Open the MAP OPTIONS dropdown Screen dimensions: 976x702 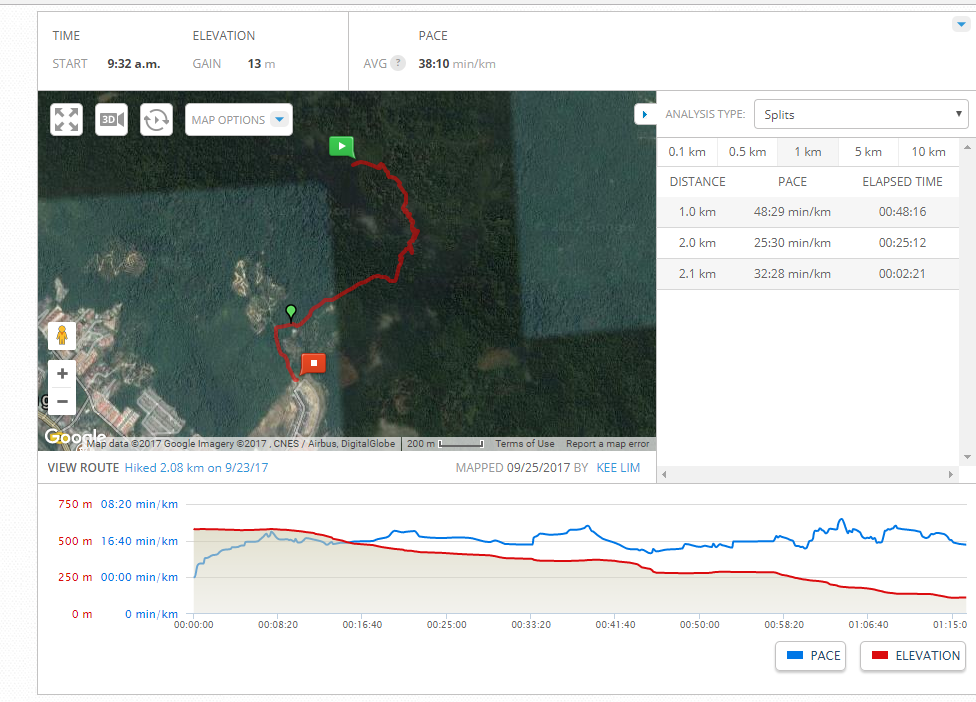tap(238, 119)
